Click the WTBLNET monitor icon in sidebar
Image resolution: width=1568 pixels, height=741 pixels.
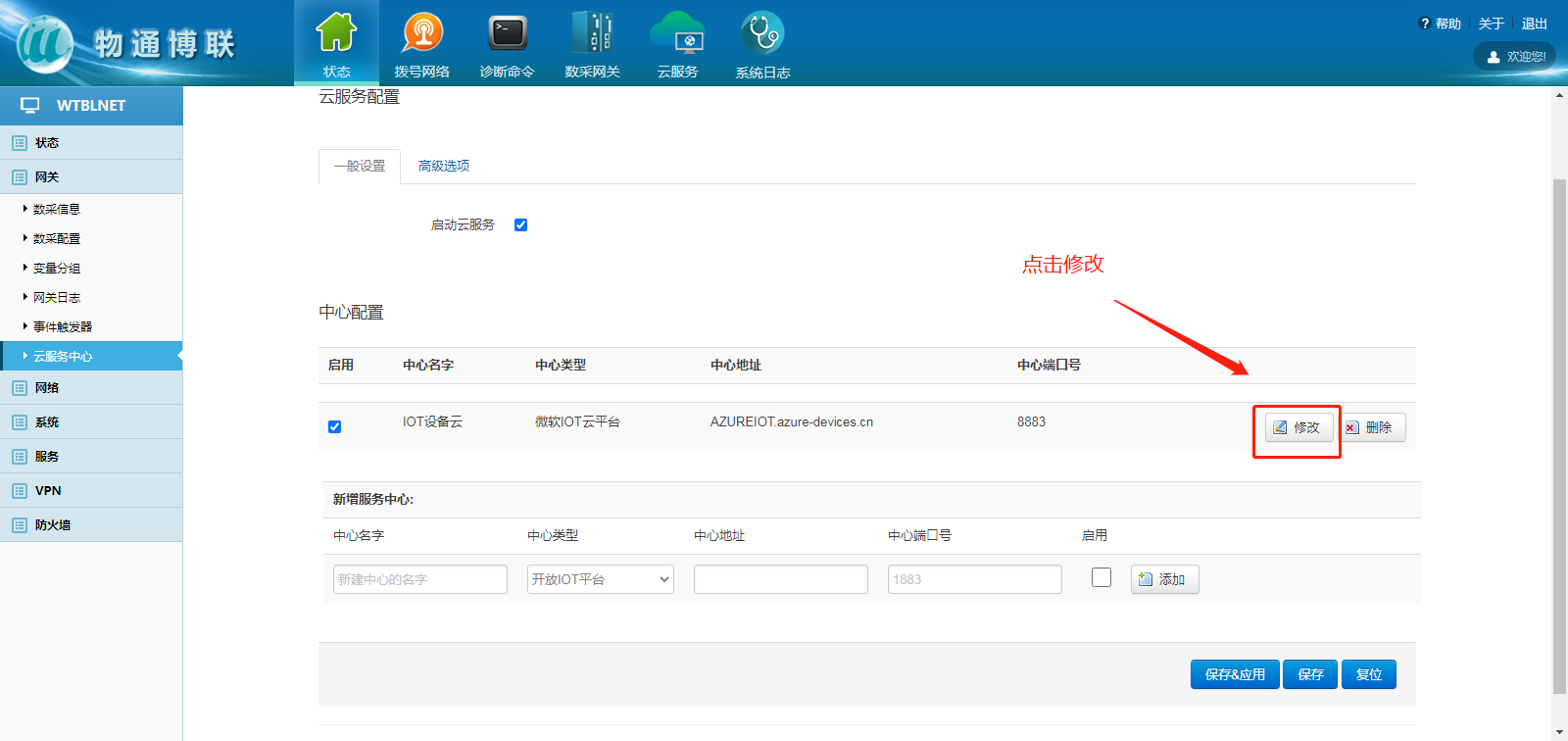click(x=30, y=105)
